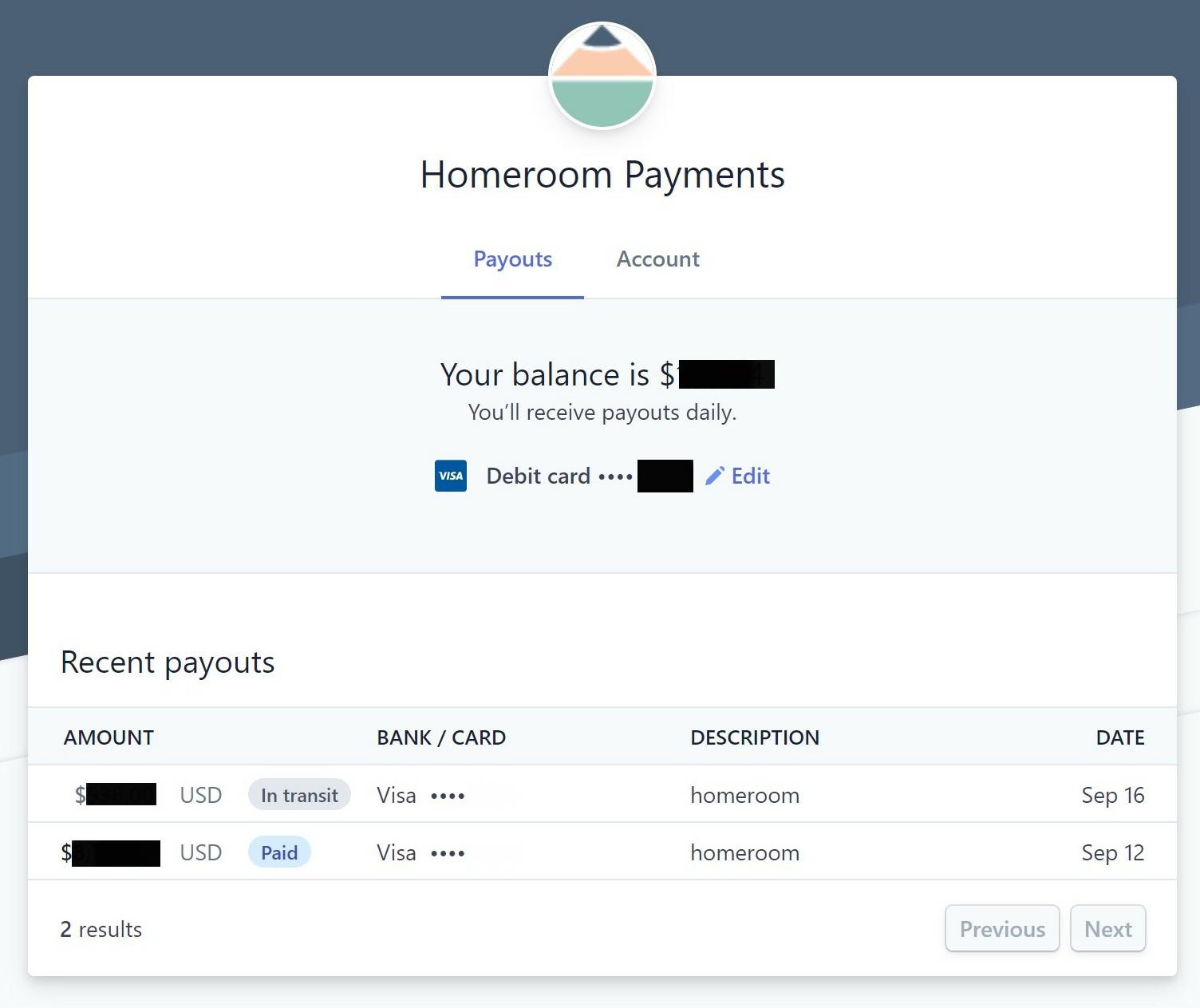Click the USD label on the In transit row

200,794
